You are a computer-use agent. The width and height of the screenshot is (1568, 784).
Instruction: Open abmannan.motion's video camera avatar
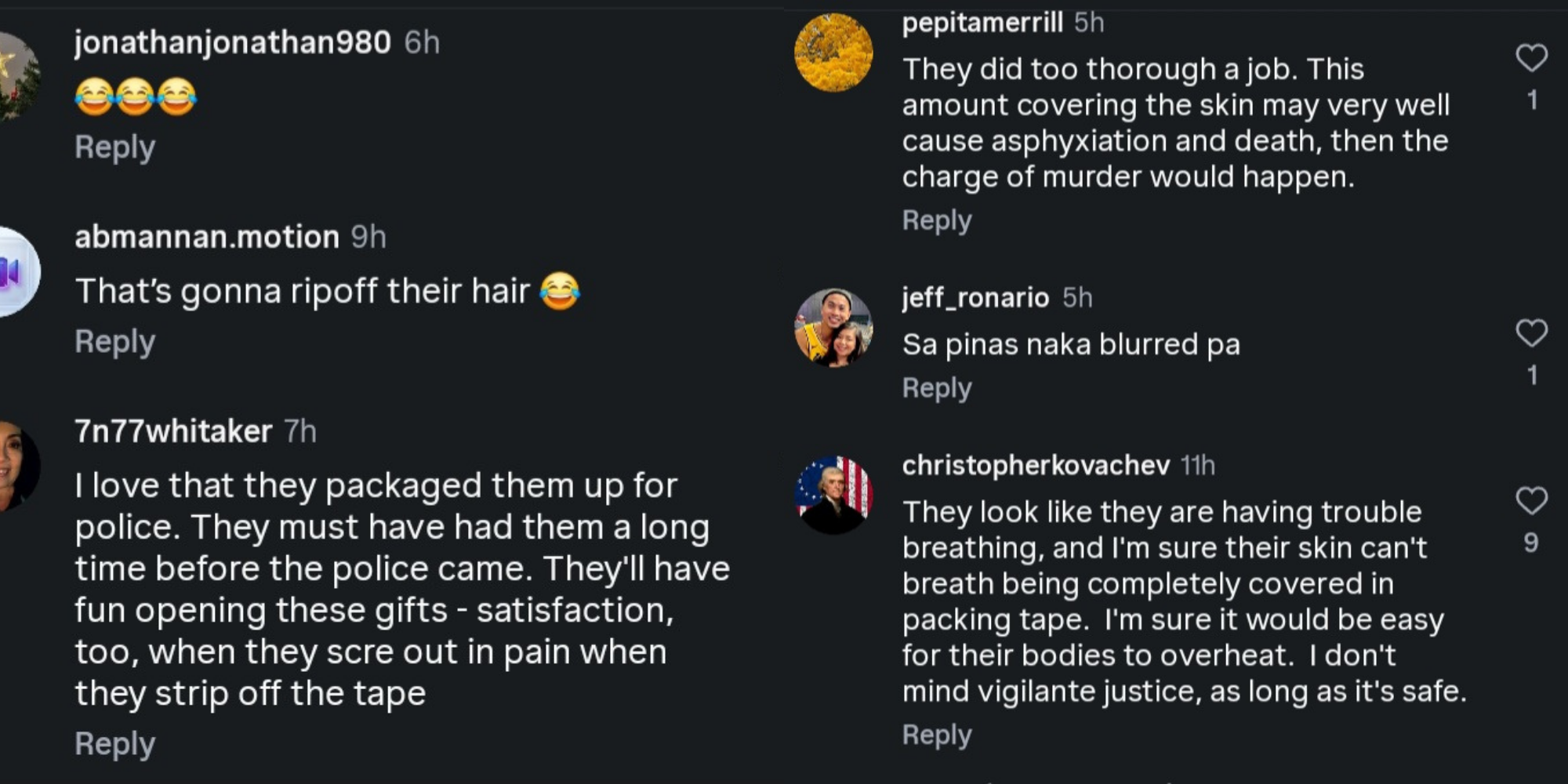pyautogui.click(x=16, y=271)
